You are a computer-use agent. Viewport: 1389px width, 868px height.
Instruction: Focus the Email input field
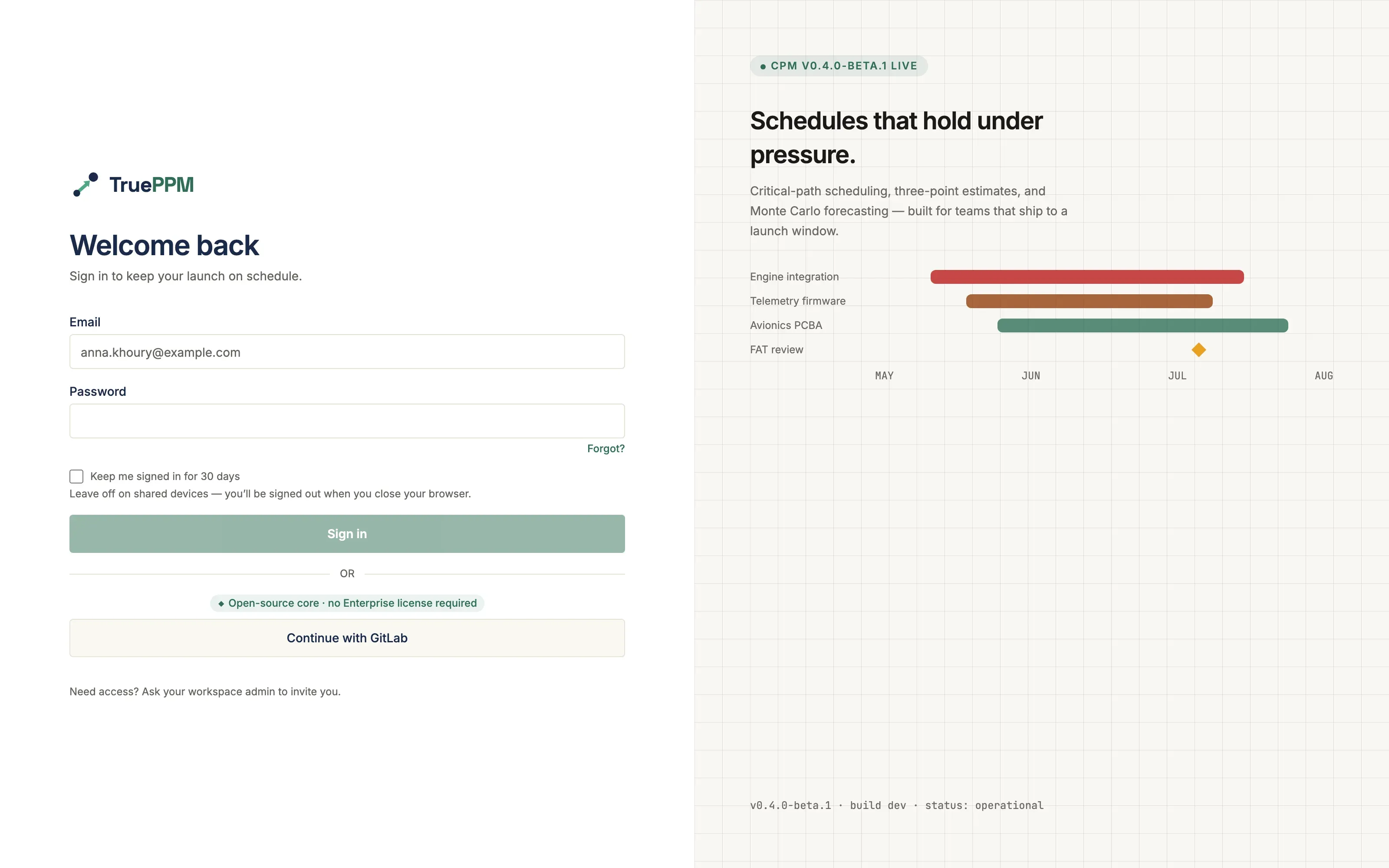pos(347,352)
